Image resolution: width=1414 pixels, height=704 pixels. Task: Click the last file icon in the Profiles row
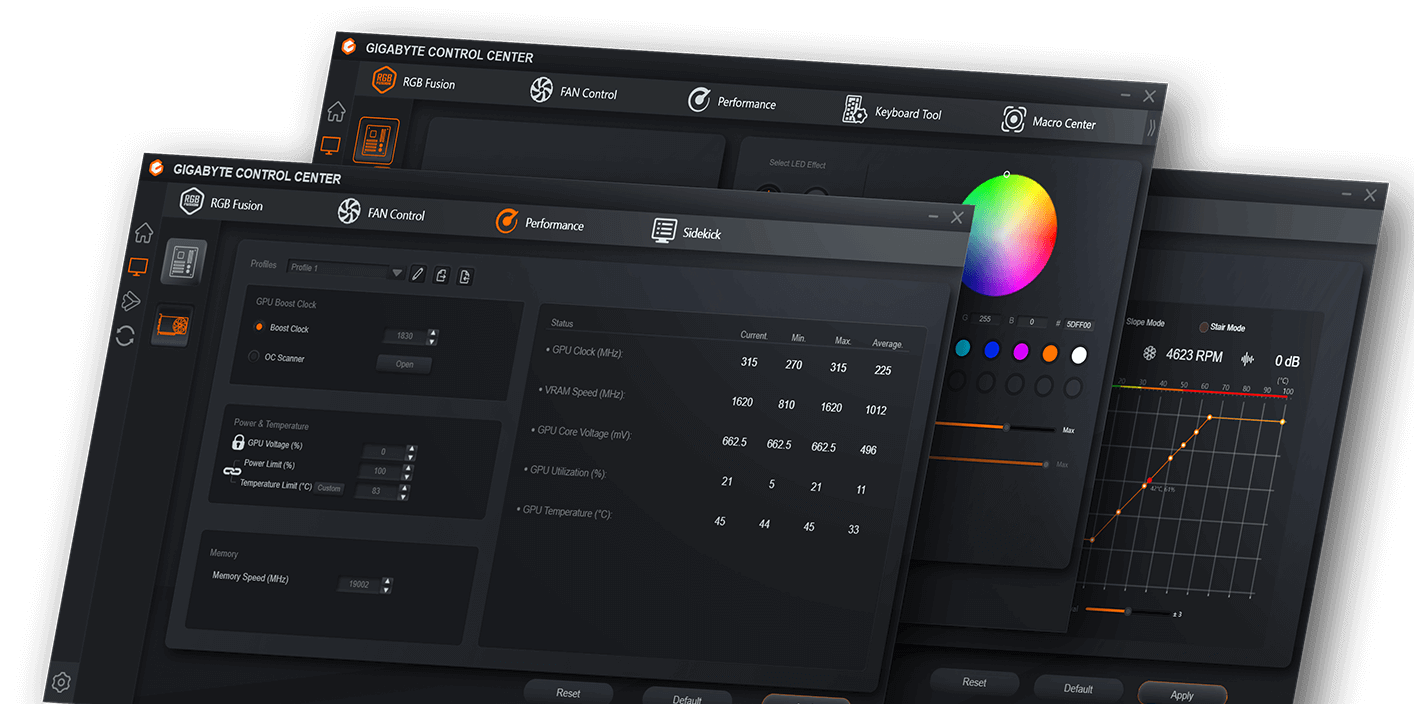click(x=464, y=277)
